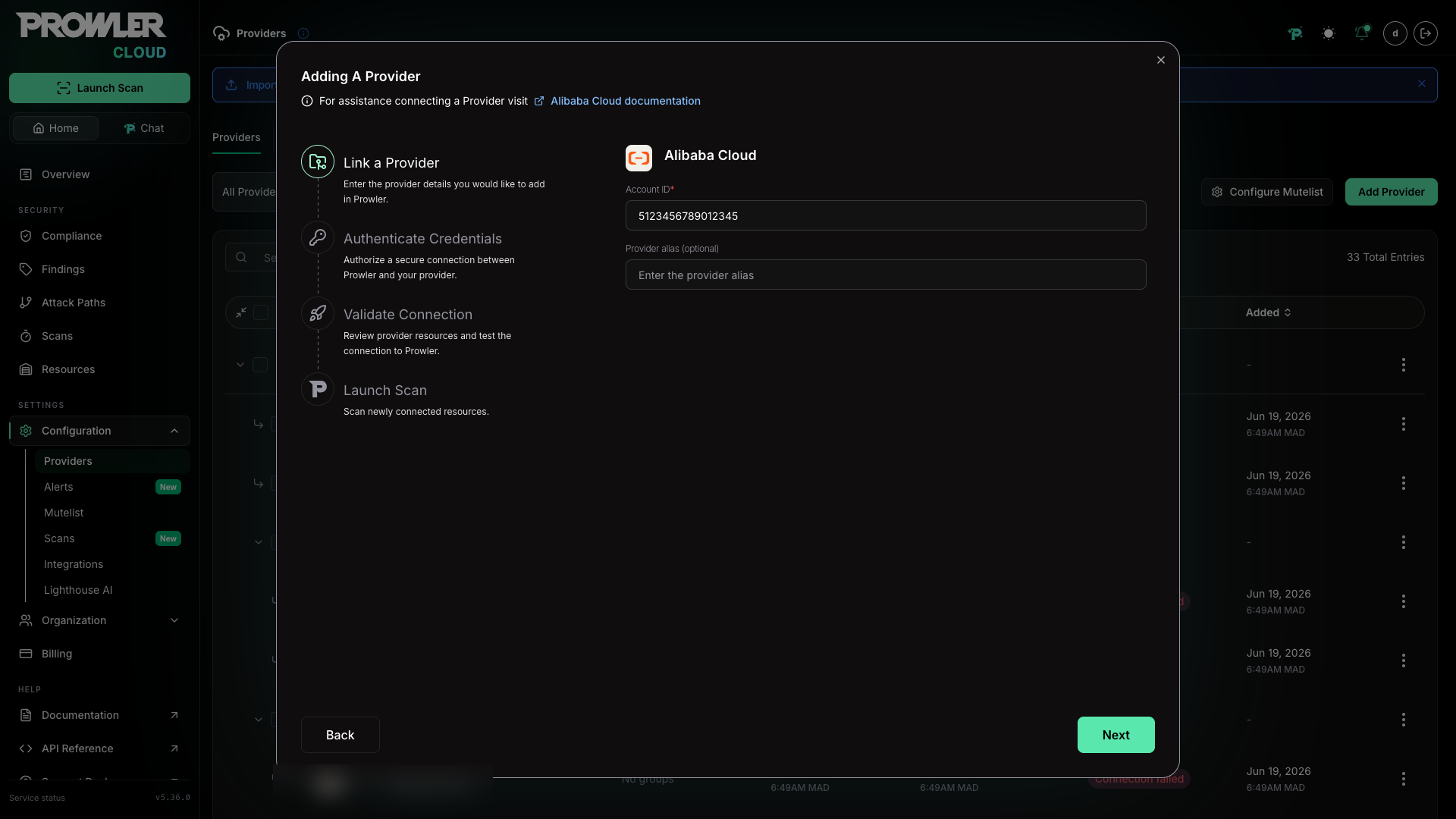
Task: Open Attack Paths page
Action: click(x=99, y=303)
